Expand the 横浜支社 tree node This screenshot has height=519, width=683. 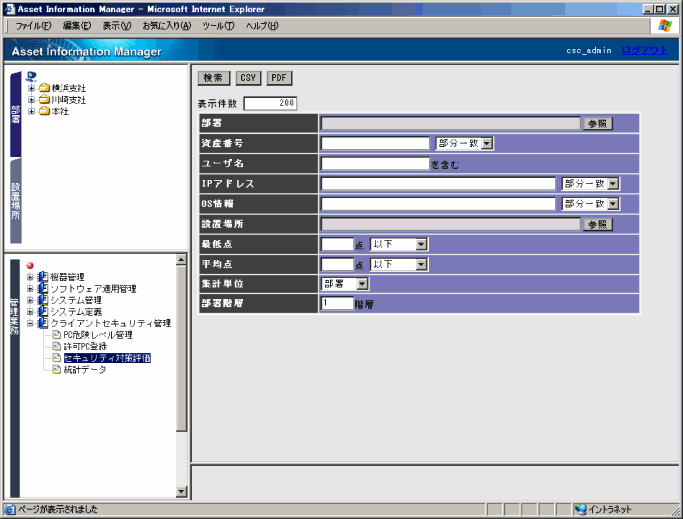pyautogui.click(x=31, y=88)
